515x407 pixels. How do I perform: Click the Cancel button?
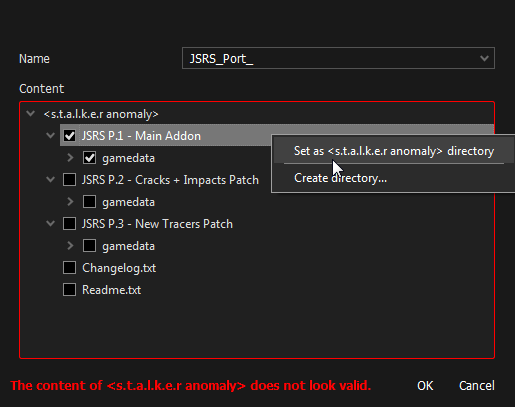477,386
